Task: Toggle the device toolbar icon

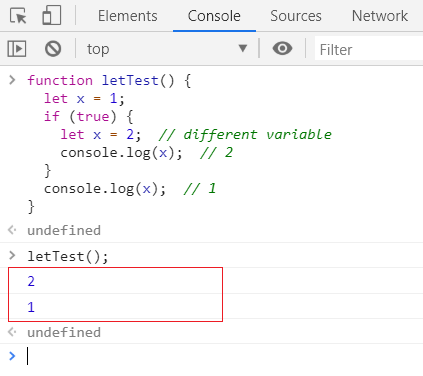Action: pyautogui.click(x=52, y=15)
